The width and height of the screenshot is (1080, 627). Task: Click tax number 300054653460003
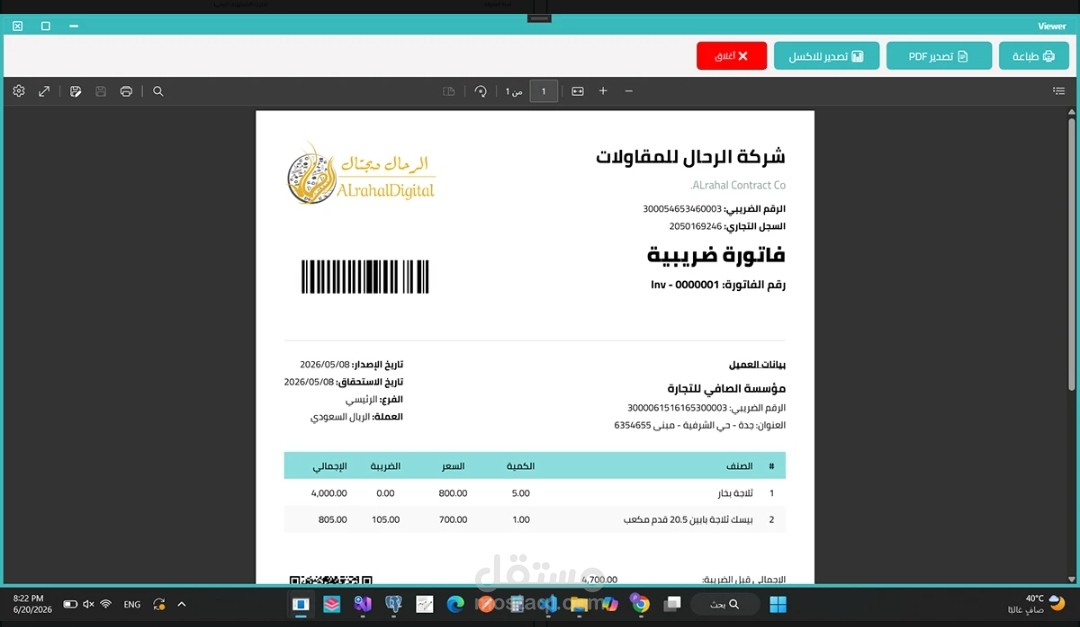click(682, 209)
